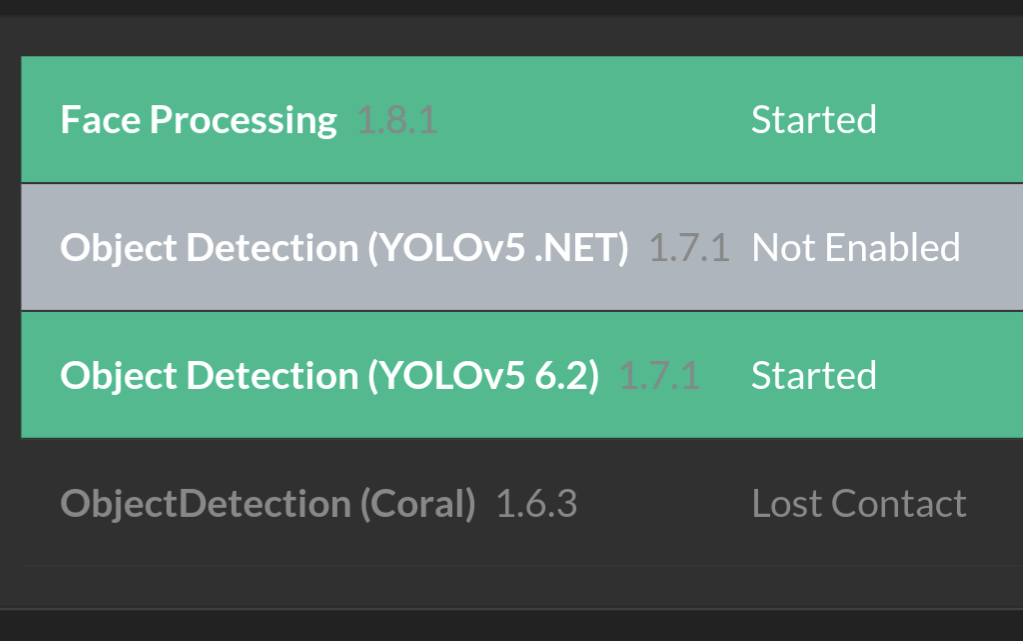
Task: Click the Face Processing module name
Action: tap(197, 119)
